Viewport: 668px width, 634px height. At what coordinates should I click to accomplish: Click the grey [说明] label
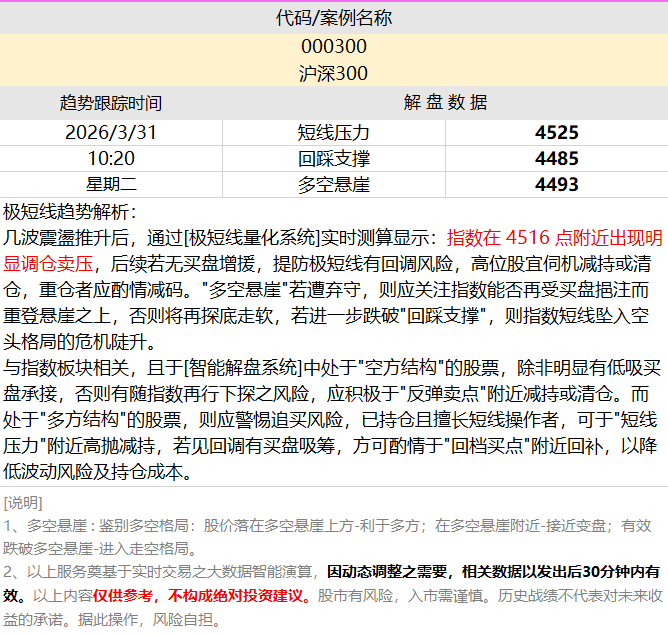(x=23, y=501)
